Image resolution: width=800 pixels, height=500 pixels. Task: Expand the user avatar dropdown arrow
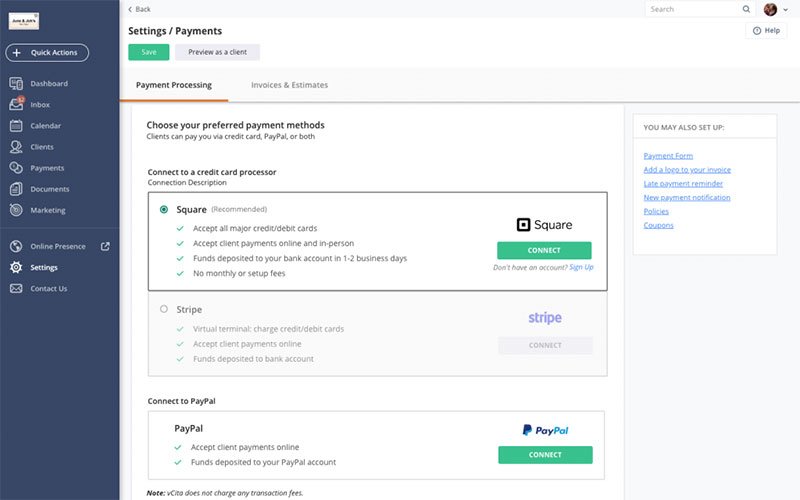pyautogui.click(x=785, y=10)
